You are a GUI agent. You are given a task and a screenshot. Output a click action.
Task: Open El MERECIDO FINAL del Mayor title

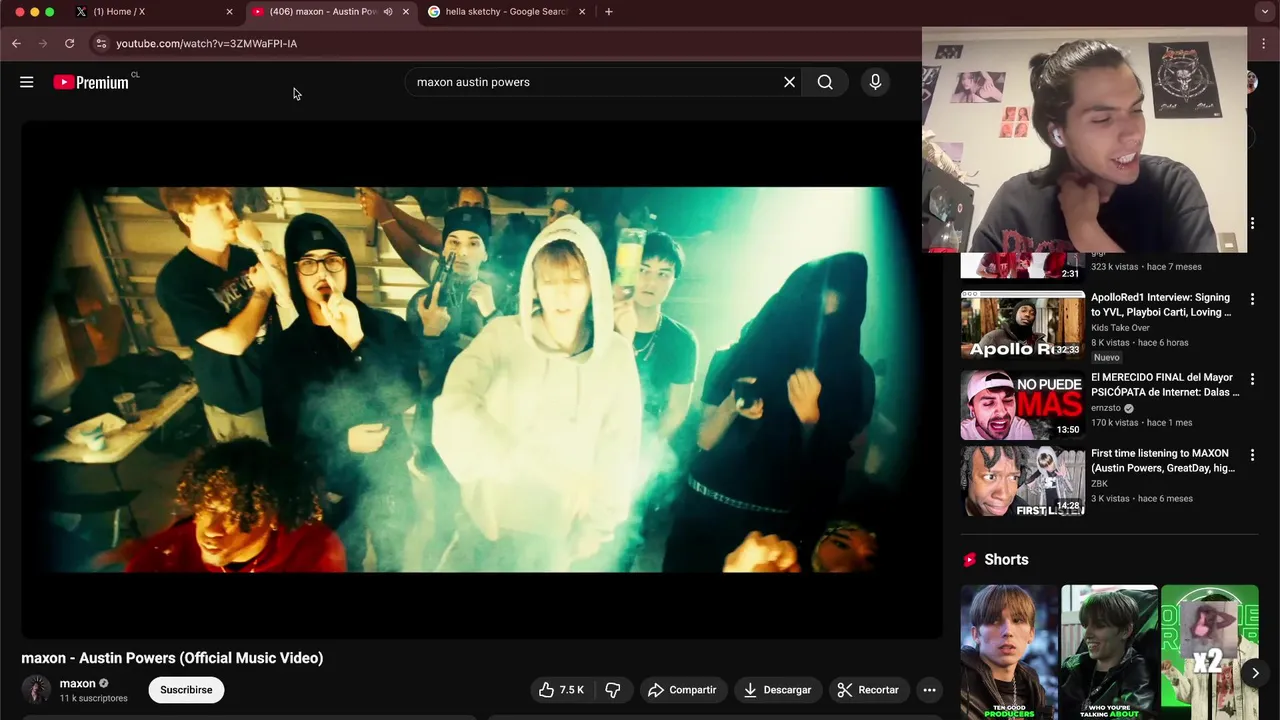point(1165,385)
